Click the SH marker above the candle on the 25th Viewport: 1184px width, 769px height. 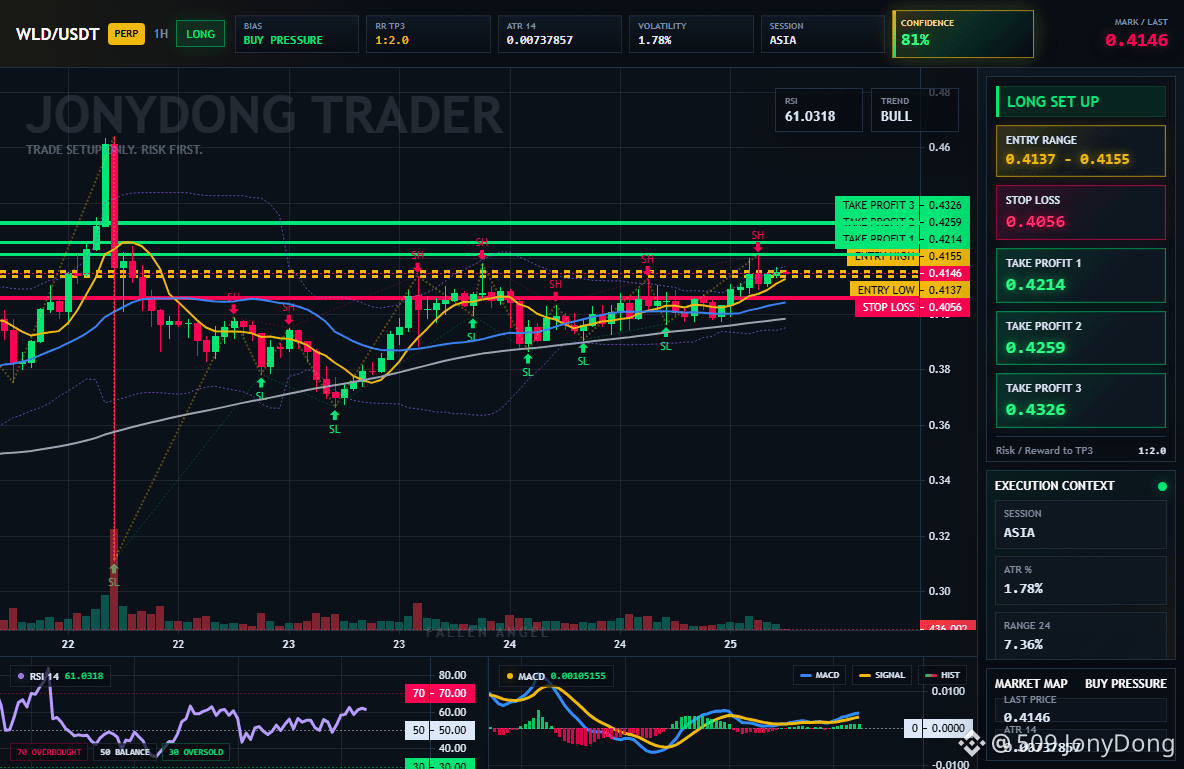click(757, 240)
